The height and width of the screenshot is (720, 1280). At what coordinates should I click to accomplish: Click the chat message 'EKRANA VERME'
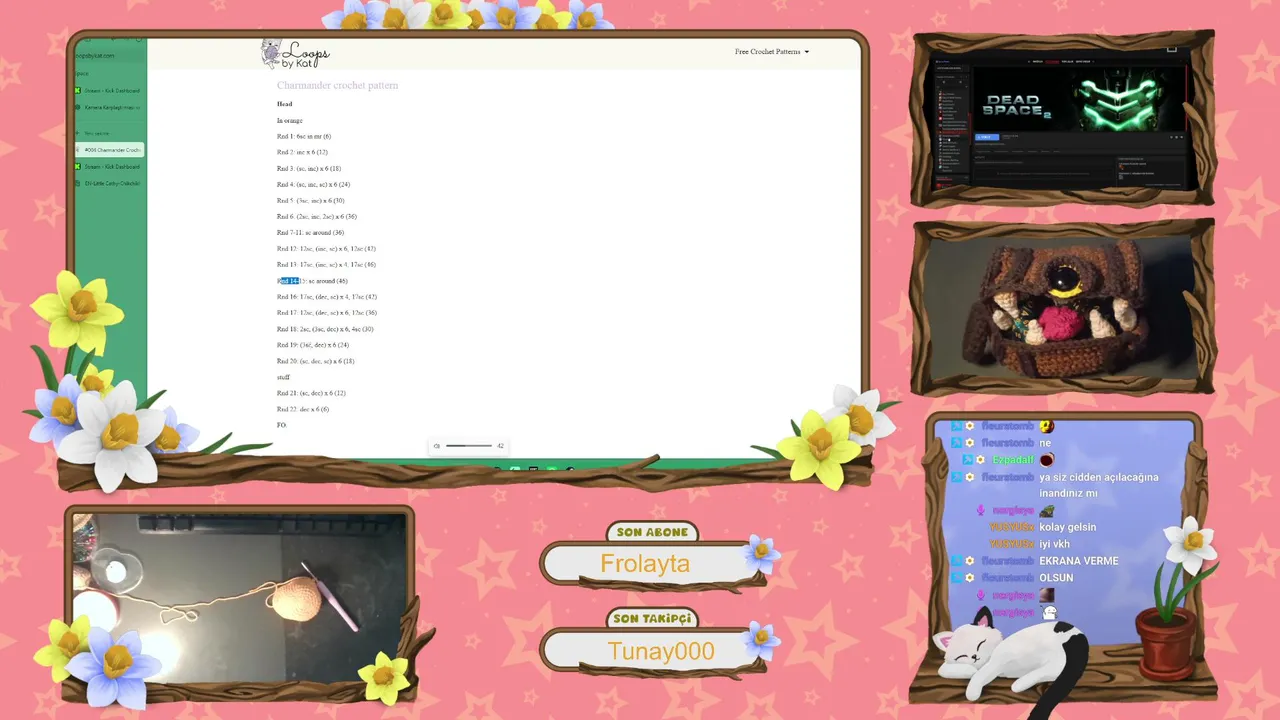point(1079,561)
